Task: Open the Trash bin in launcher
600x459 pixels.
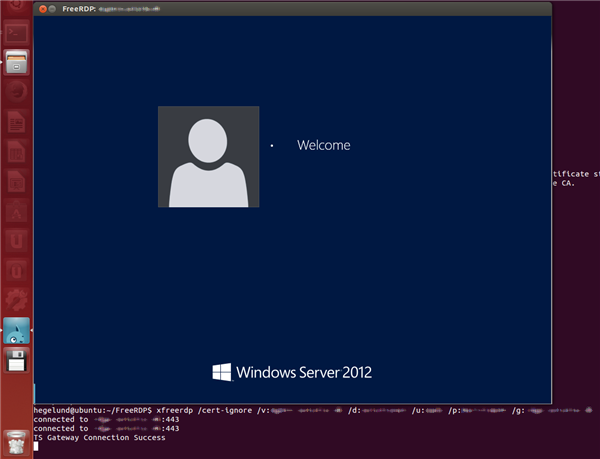Action: [16, 443]
